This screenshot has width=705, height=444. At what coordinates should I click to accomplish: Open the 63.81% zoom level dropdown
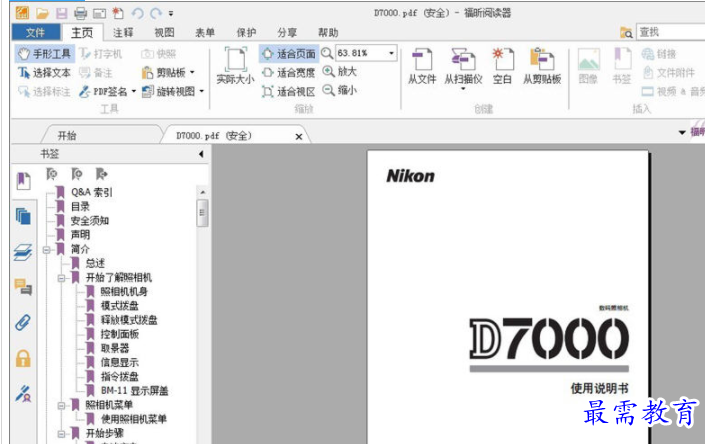pyautogui.click(x=391, y=53)
